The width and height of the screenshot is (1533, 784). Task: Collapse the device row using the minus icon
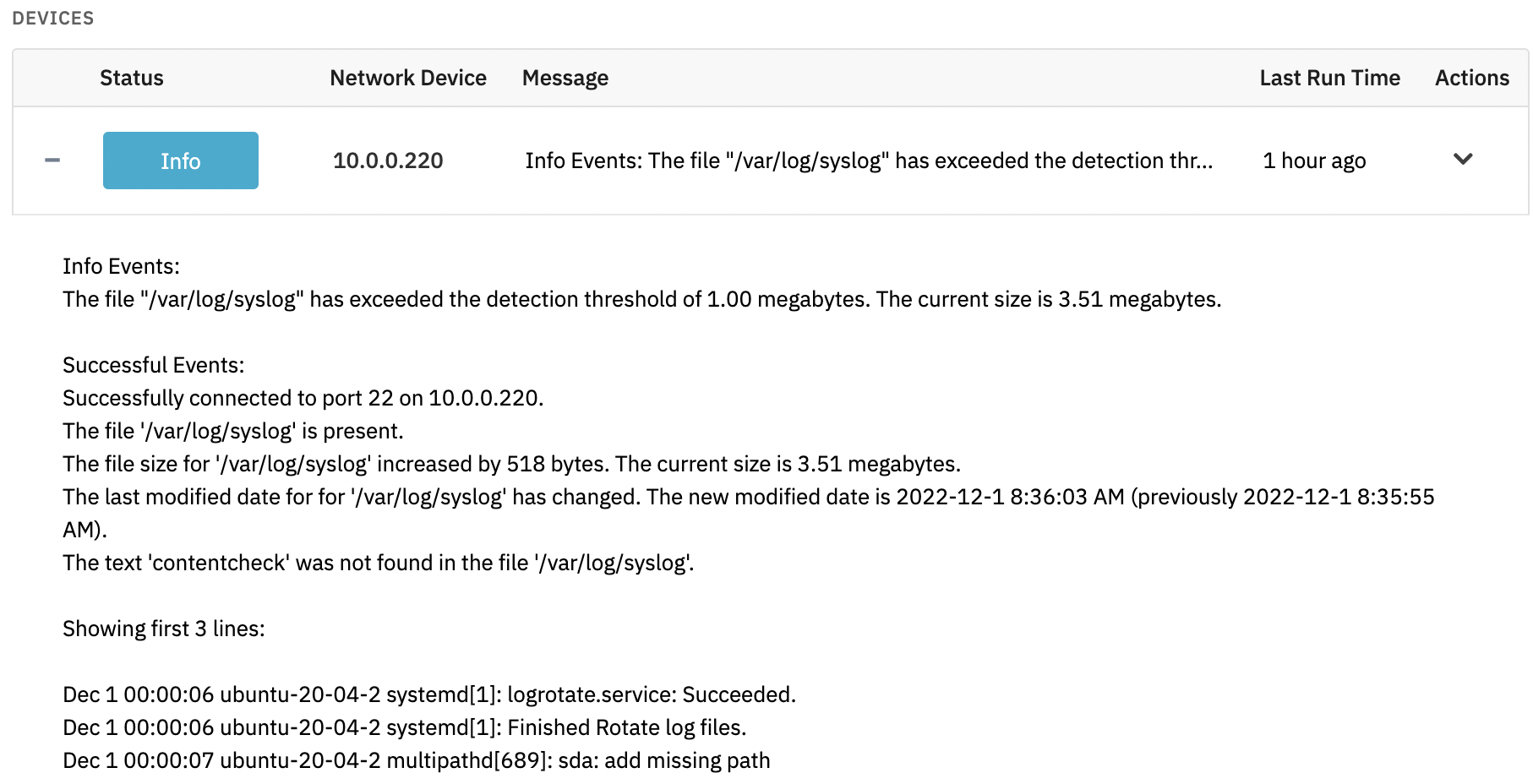52,161
